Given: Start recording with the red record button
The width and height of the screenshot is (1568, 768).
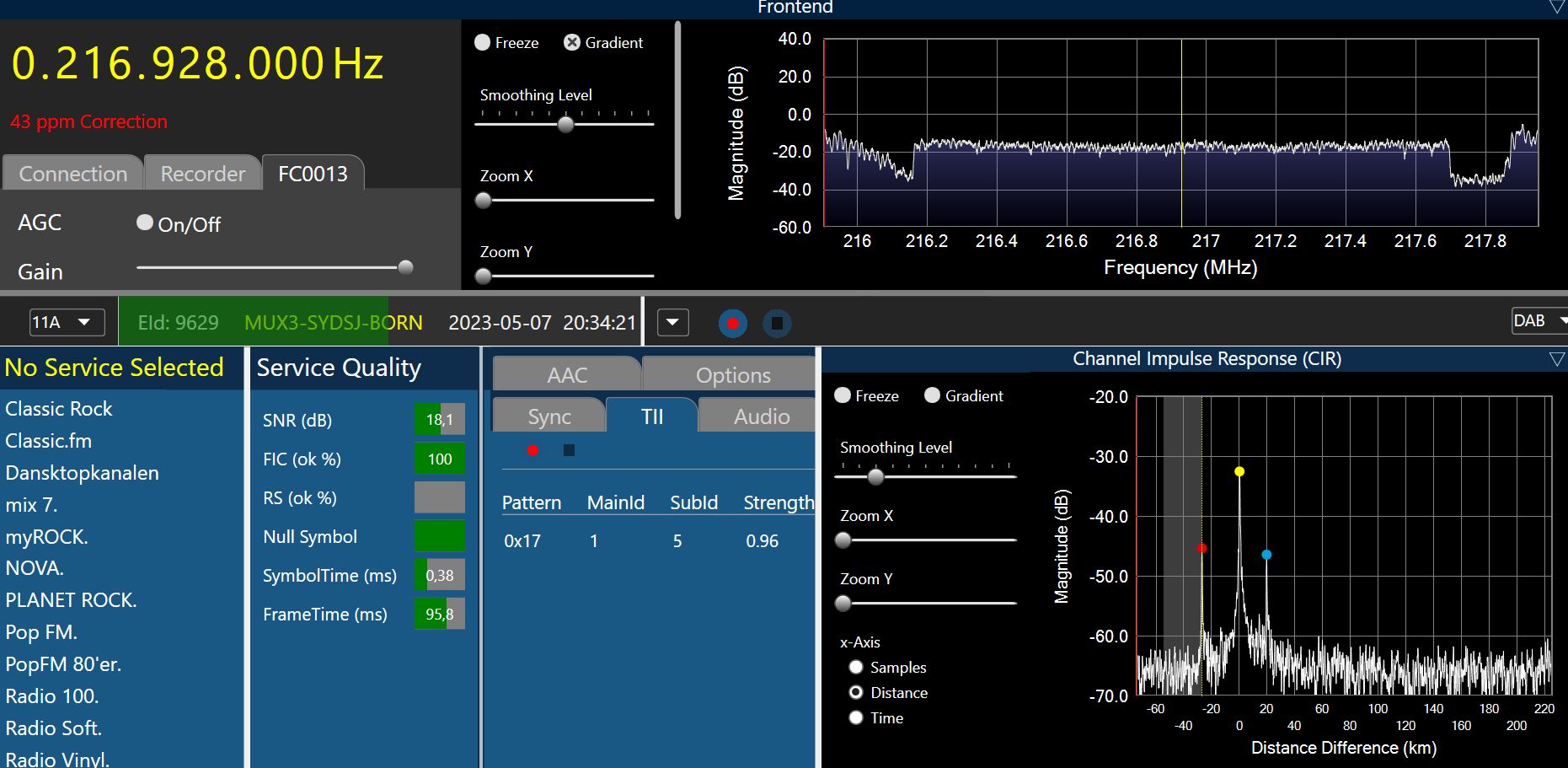Looking at the screenshot, I should tap(732, 324).
